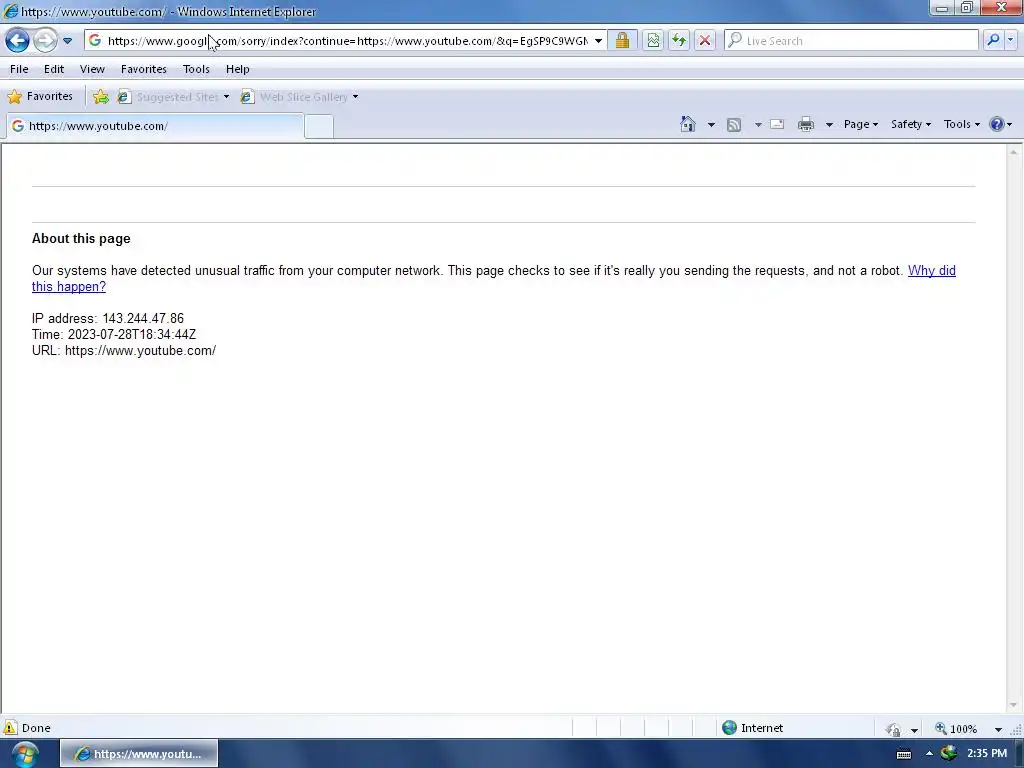The height and width of the screenshot is (768, 1024).
Task: Click the Read Mail icon
Action: pyautogui.click(x=777, y=124)
